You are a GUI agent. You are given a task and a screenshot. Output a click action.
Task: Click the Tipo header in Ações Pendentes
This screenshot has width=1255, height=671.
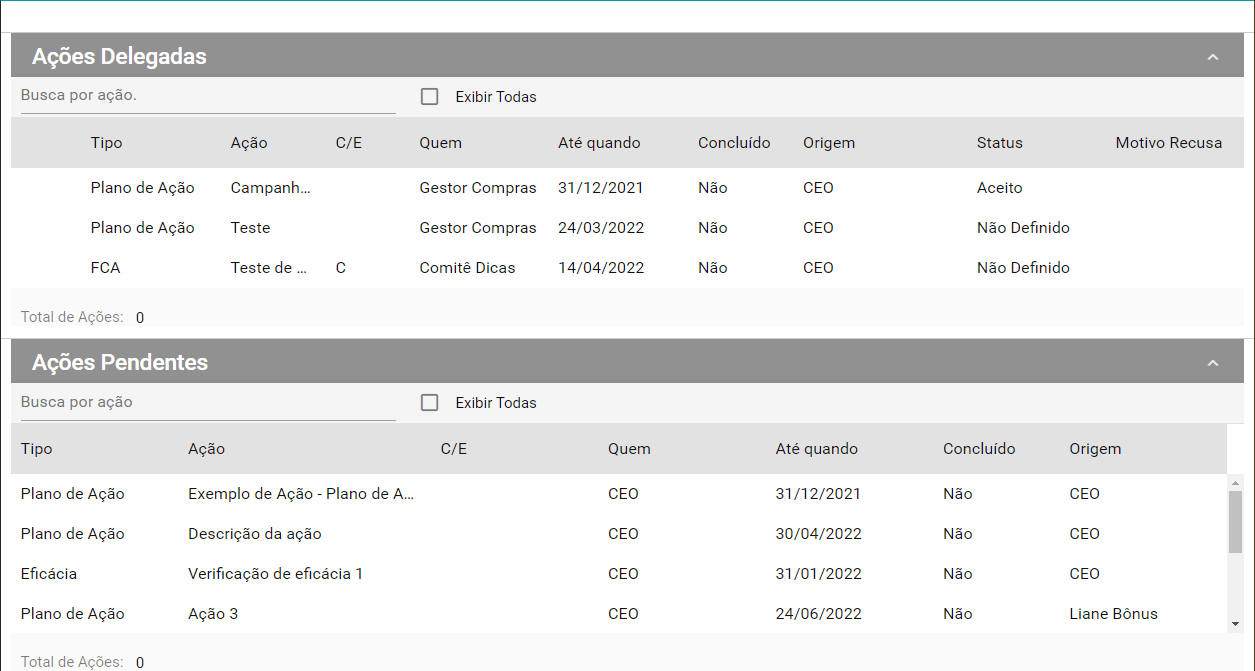[36, 449]
